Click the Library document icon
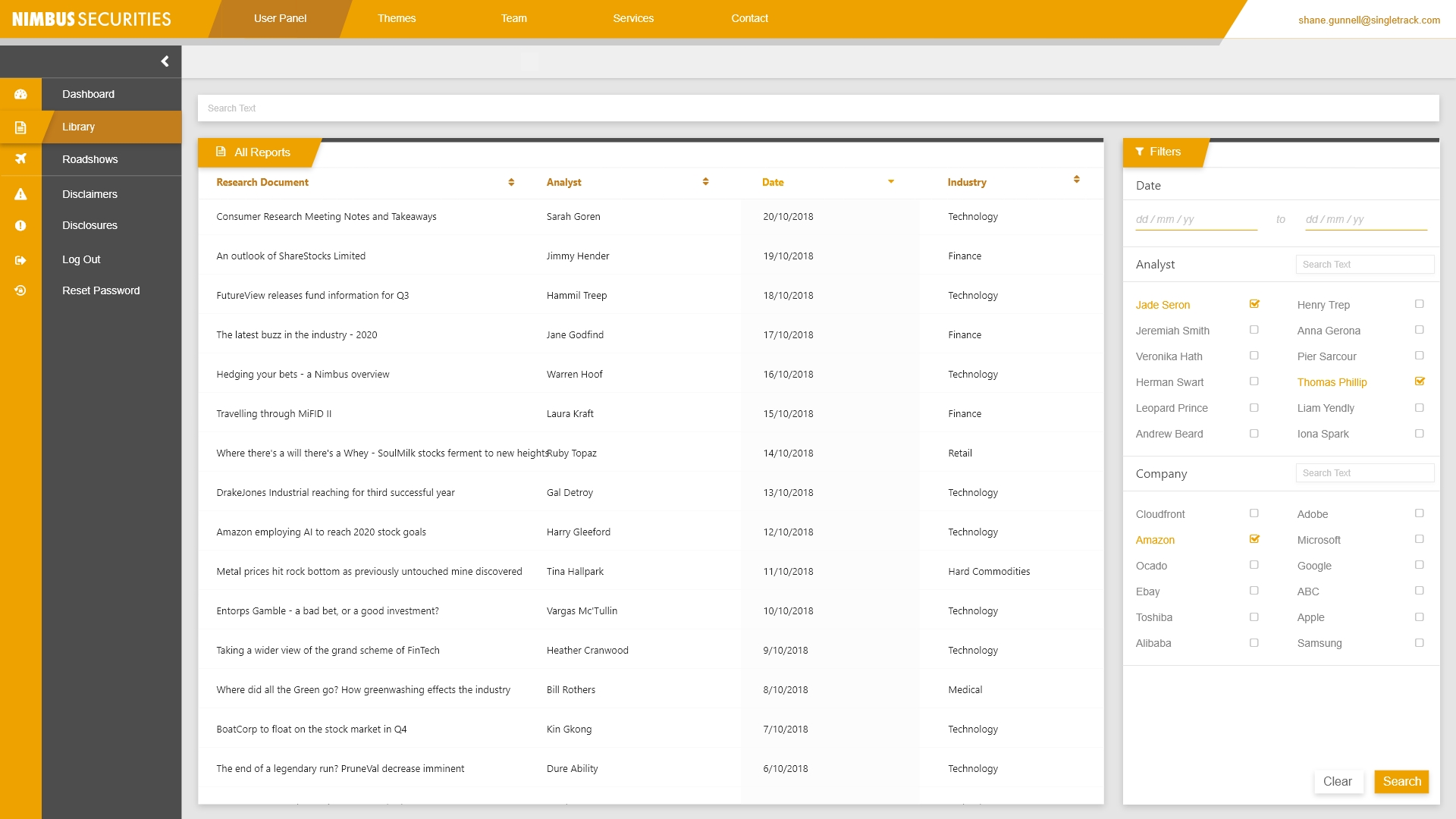This screenshot has height=819, width=1456. point(20,127)
